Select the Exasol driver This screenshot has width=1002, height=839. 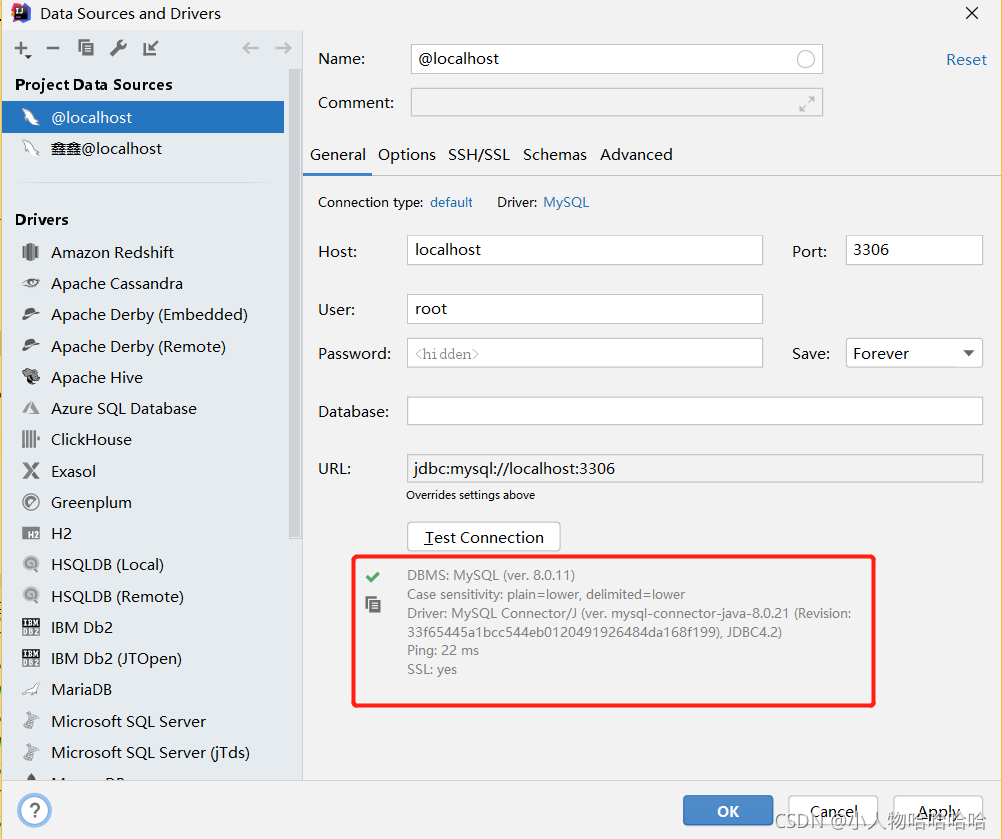coord(73,472)
